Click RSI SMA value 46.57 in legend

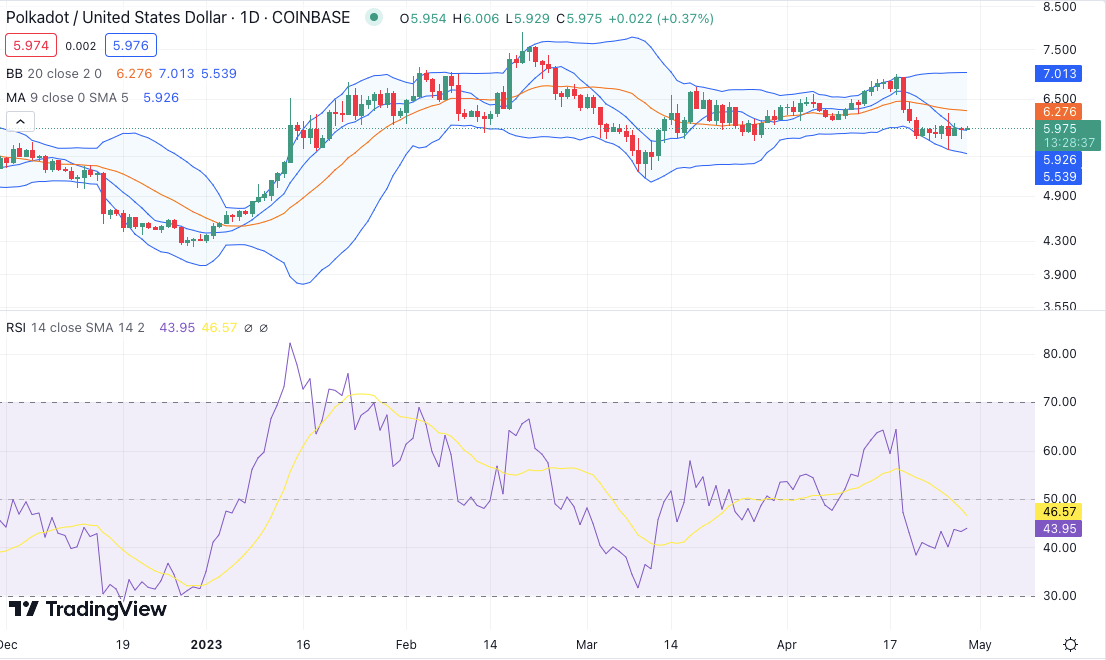219,328
